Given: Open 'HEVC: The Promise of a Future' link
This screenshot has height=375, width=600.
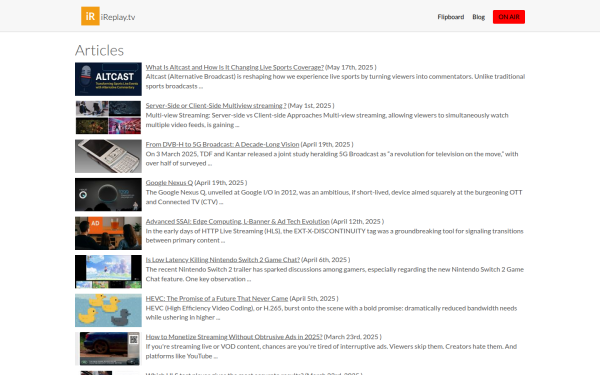Looking at the screenshot, I should (x=217, y=298).
